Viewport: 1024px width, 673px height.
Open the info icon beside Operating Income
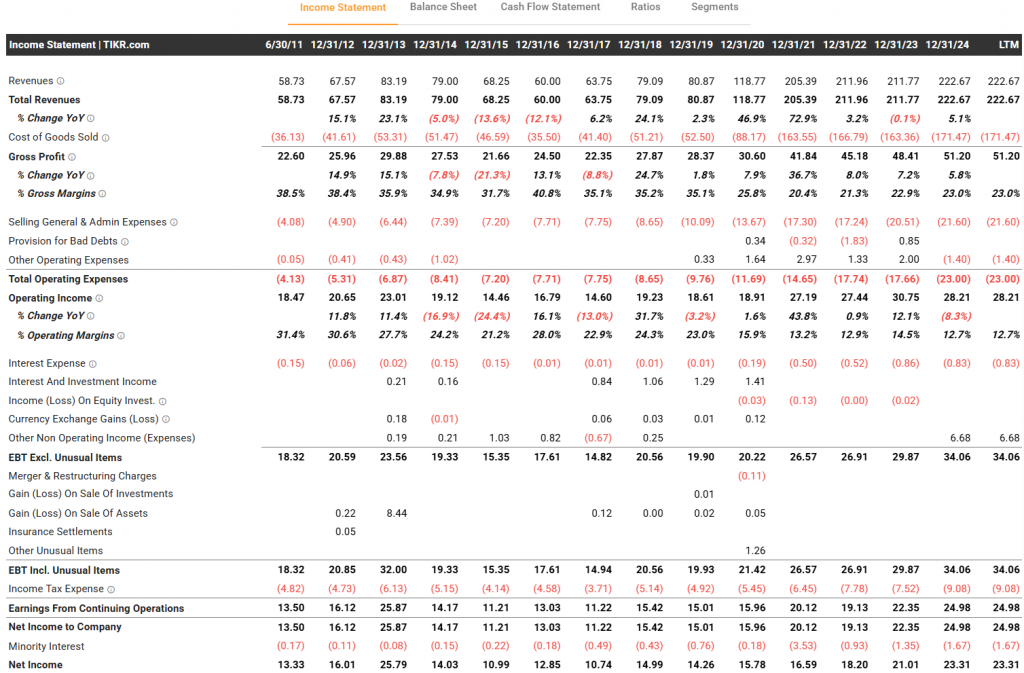click(x=99, y=298)
